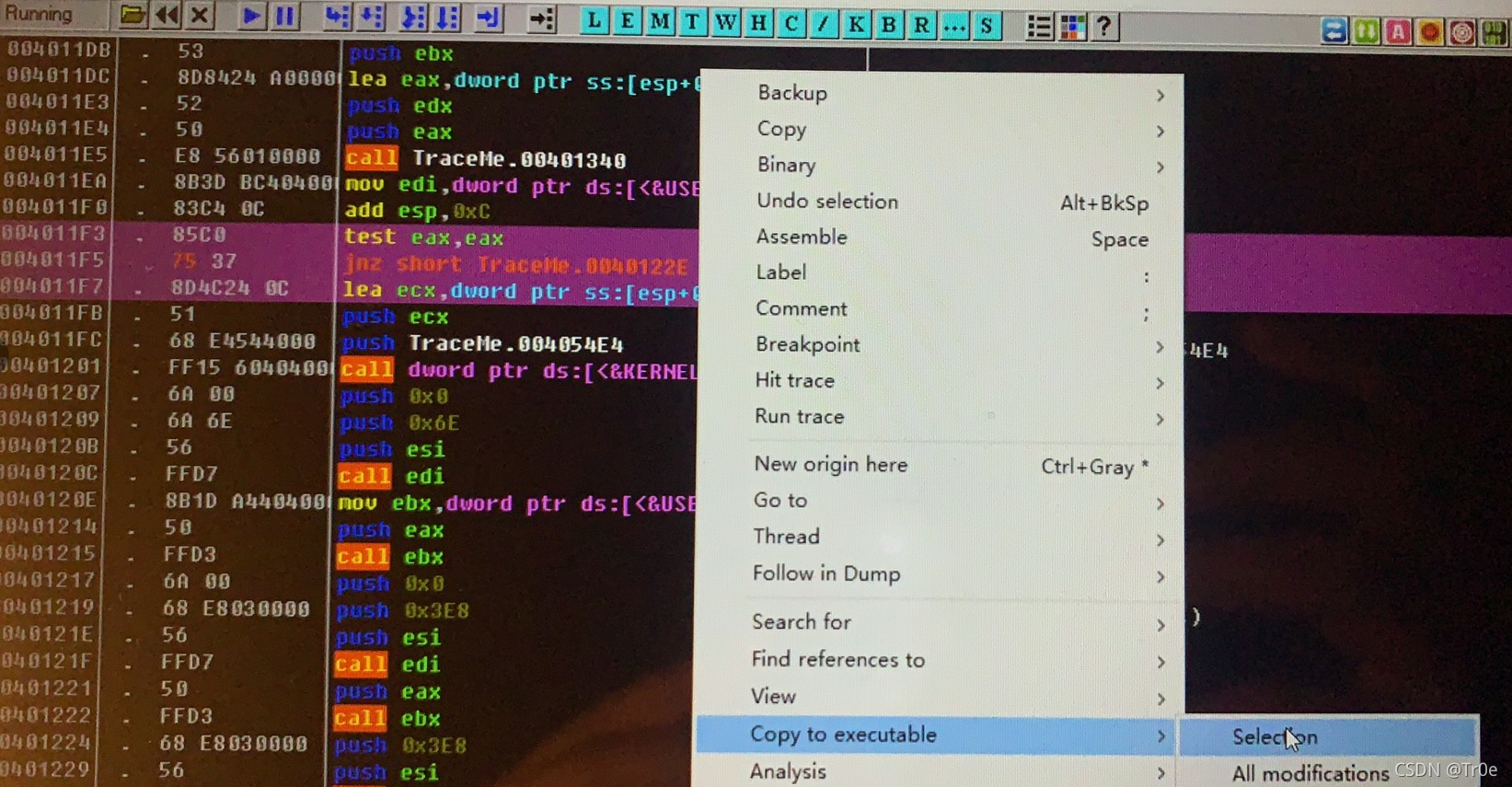Run the program with the play icon
This screenshot has width=1512, height=787.
pos(250,16)
